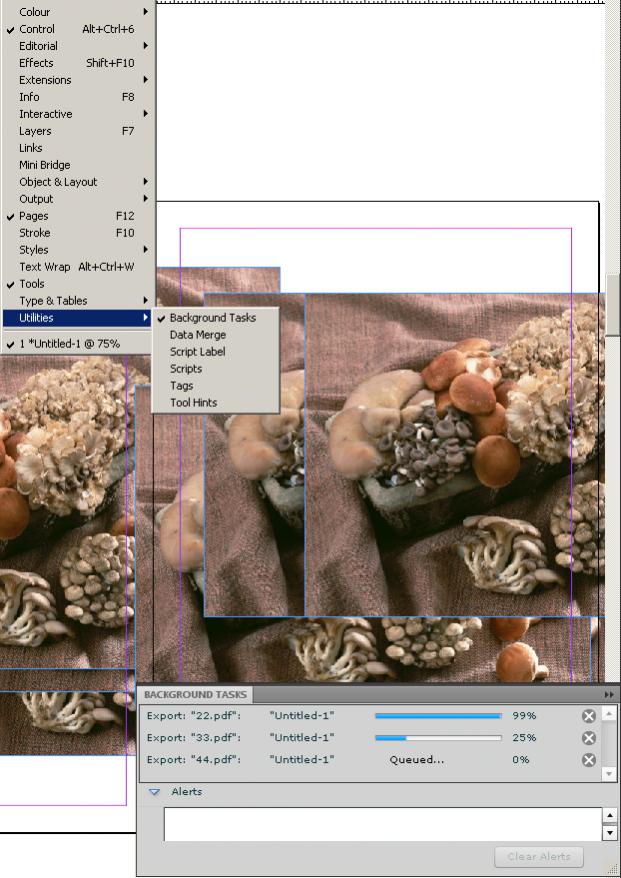
Task: Open the Effects panel menu item
Action: [x=77, y=63]
